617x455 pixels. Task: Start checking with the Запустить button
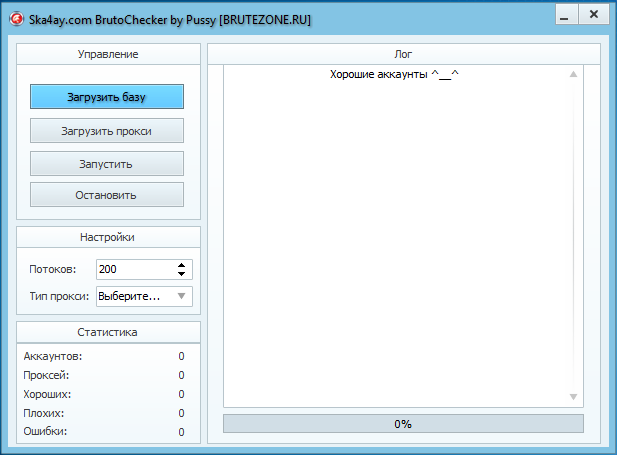pos(107,164)
